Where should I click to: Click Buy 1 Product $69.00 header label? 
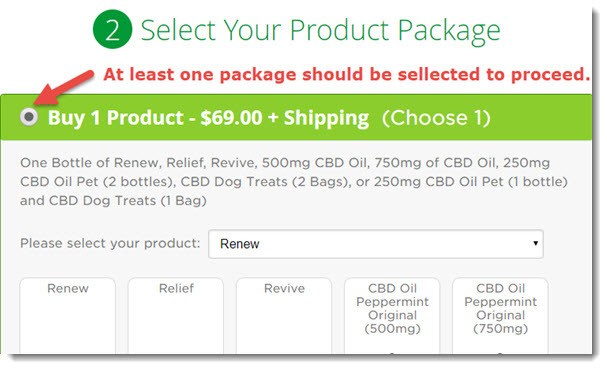point(208,118)
